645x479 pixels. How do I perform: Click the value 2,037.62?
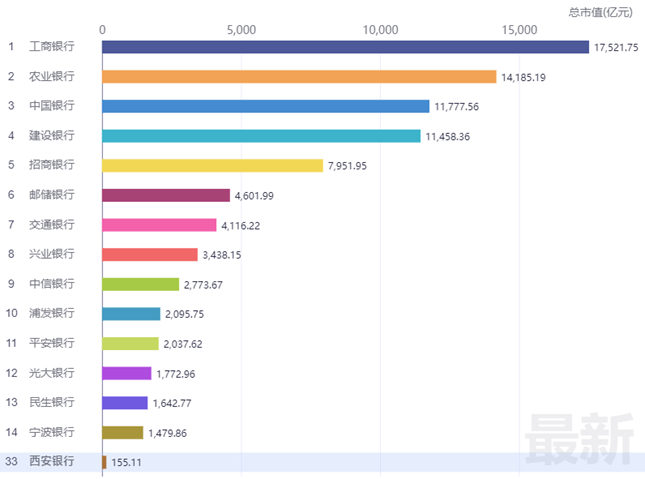click(x=183, y=344)
